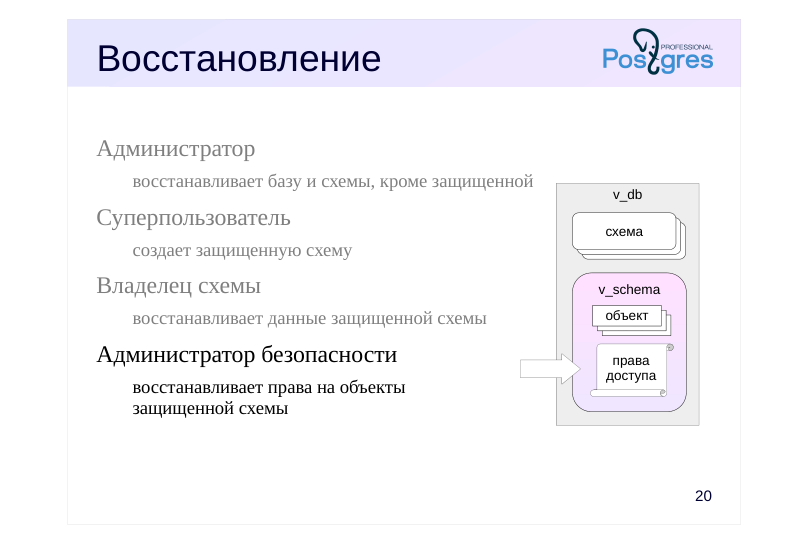
Task: Click the "права доступа" scroll shape
Action: (632, 370)
